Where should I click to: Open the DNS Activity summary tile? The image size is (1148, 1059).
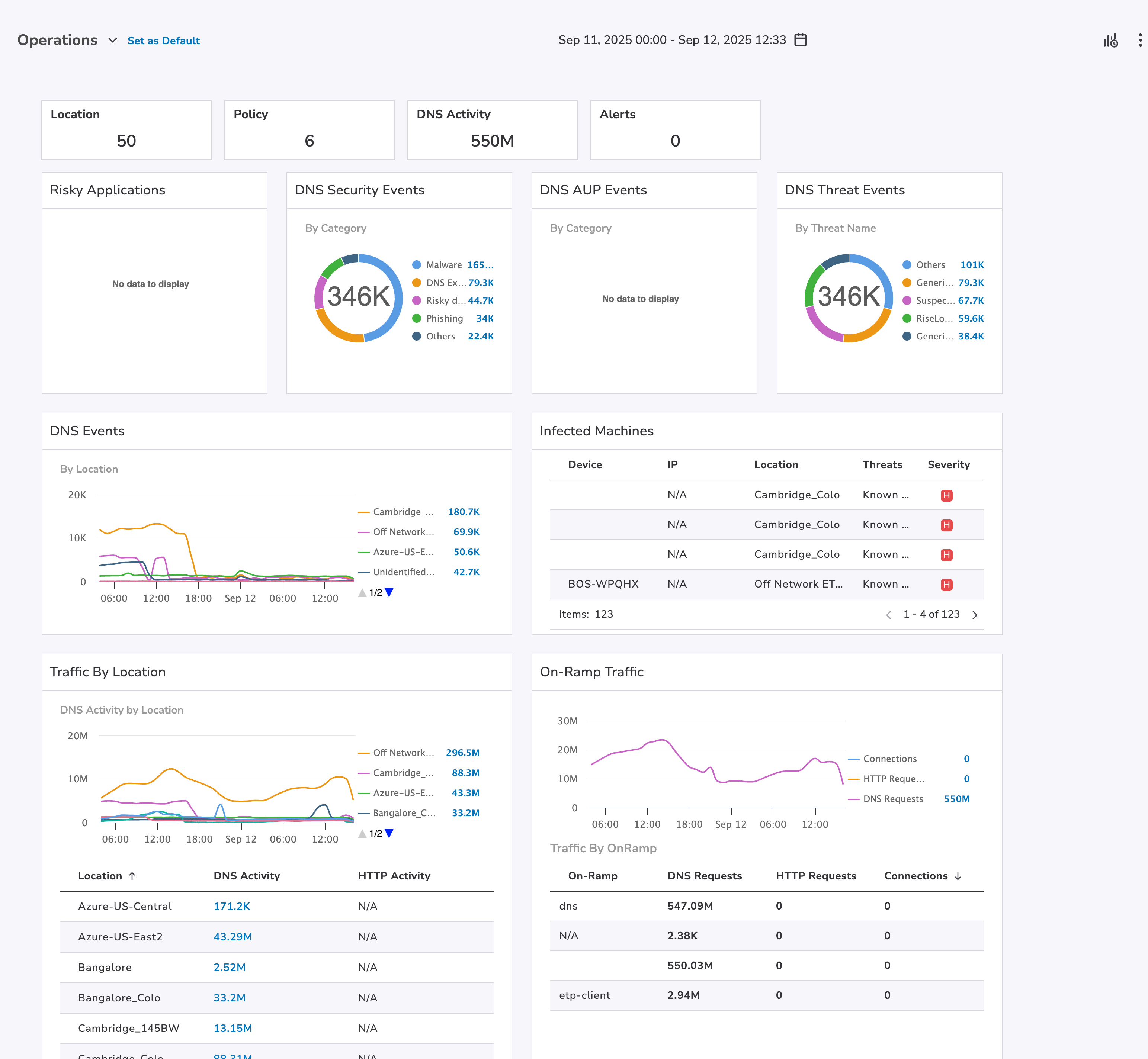pos(492,130)
